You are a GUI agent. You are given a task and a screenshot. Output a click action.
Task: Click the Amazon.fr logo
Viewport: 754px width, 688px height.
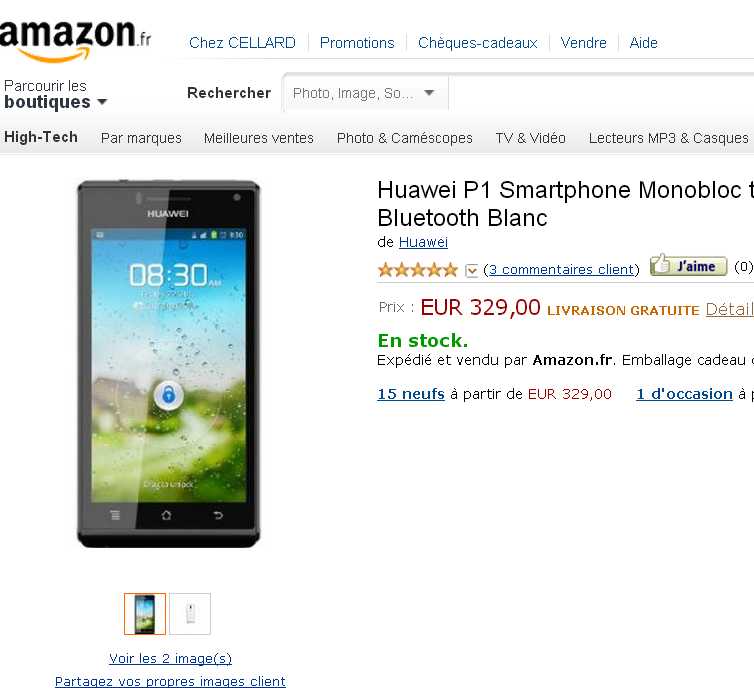tap(75, 40)
